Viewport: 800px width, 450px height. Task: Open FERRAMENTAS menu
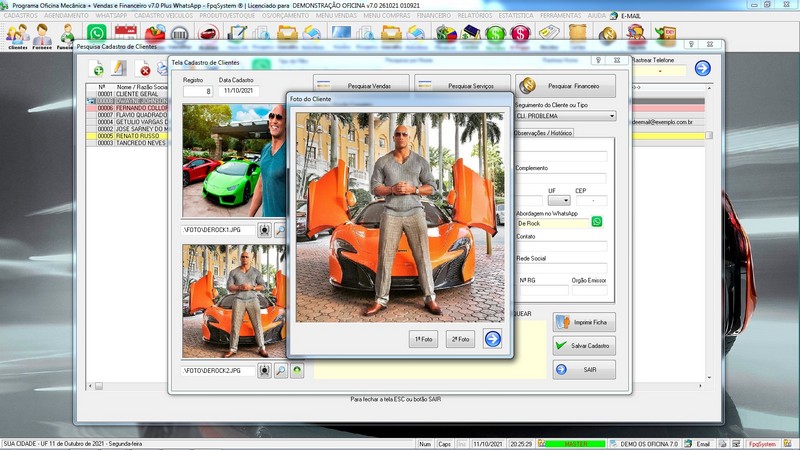tap(561, 16)
